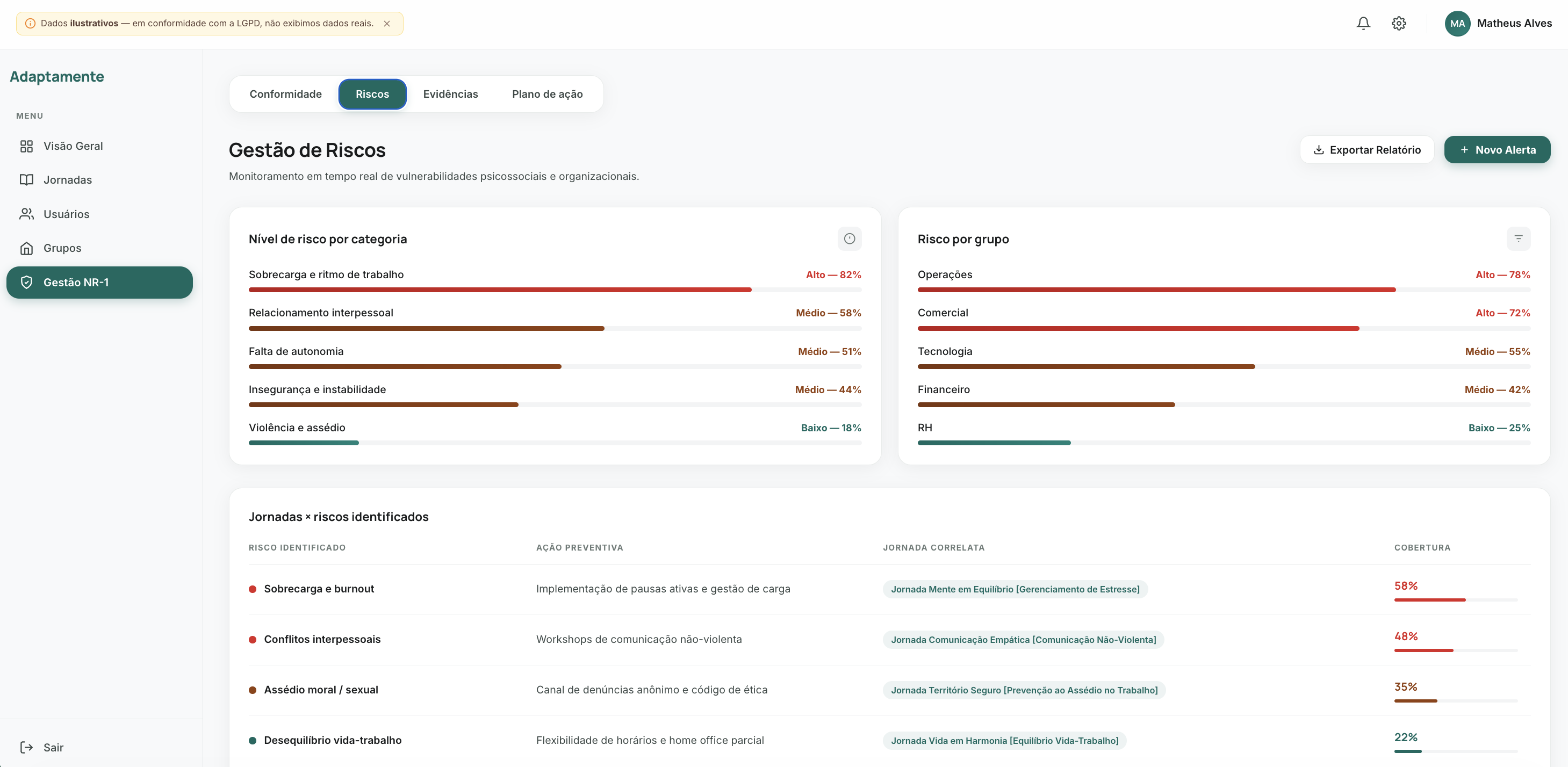This screenshot has height=767, width=1568.
Task: Switch to the Evidências tab
Action: pyautogui.click(x=450, y=93)
